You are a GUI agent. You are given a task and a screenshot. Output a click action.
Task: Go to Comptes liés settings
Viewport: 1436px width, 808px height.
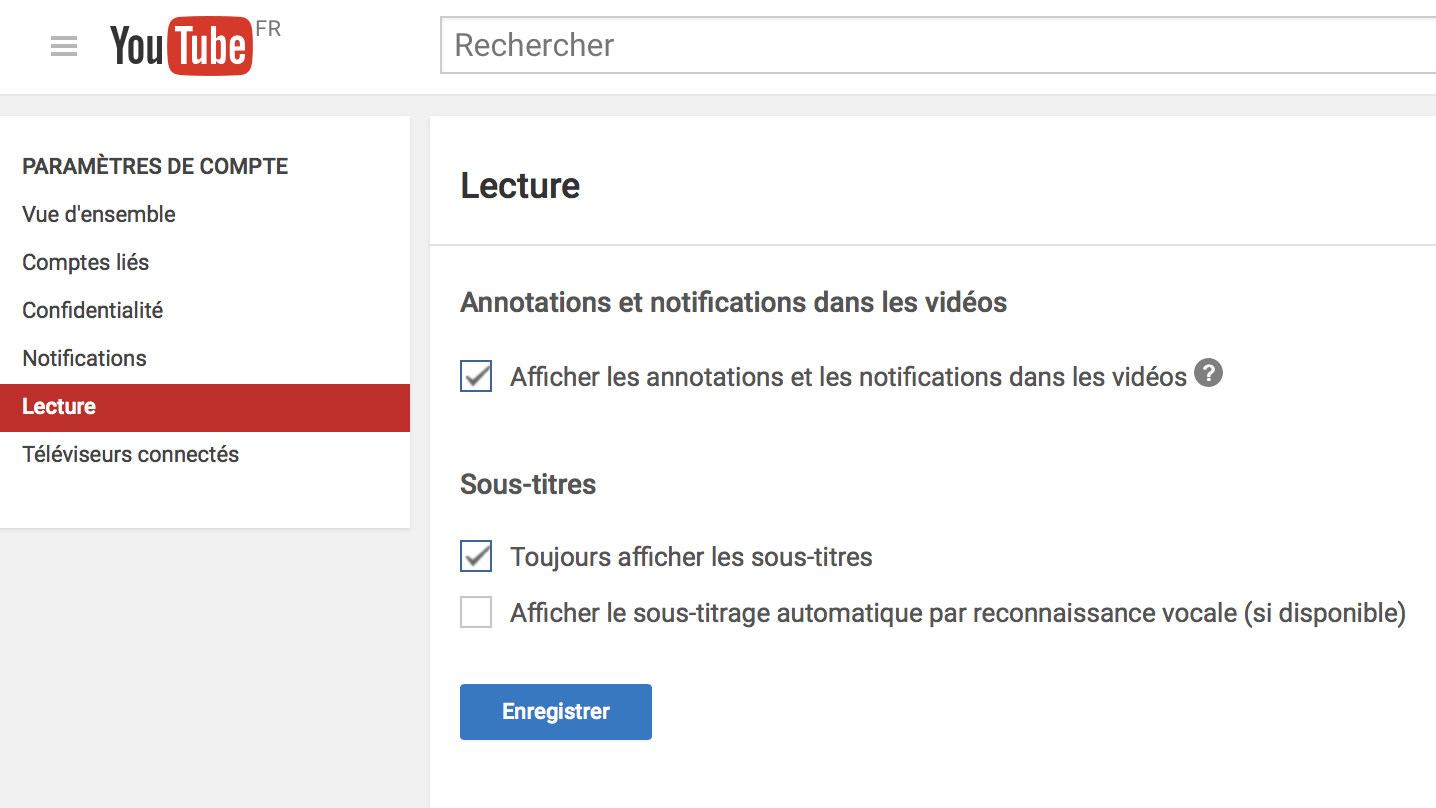point(86,262)
